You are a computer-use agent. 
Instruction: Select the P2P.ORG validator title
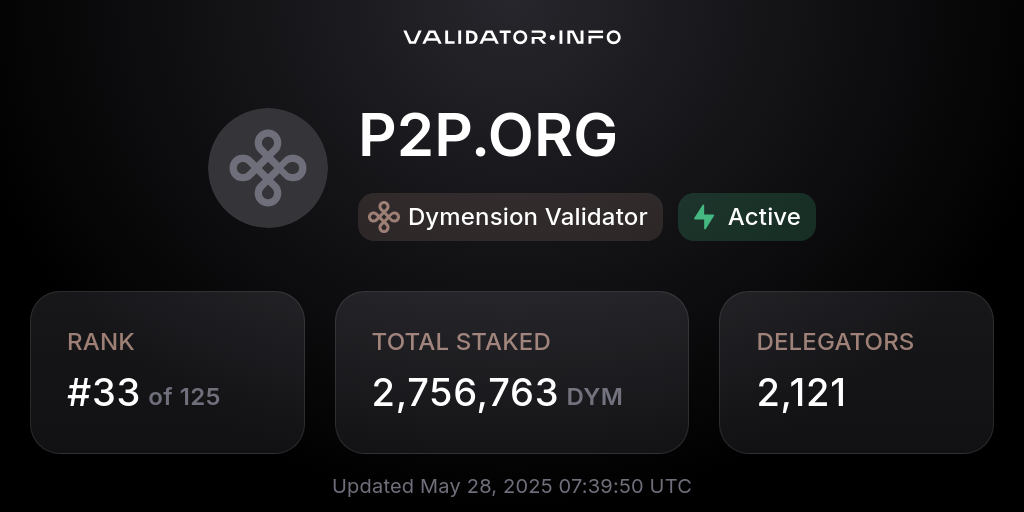click(488, 136)
